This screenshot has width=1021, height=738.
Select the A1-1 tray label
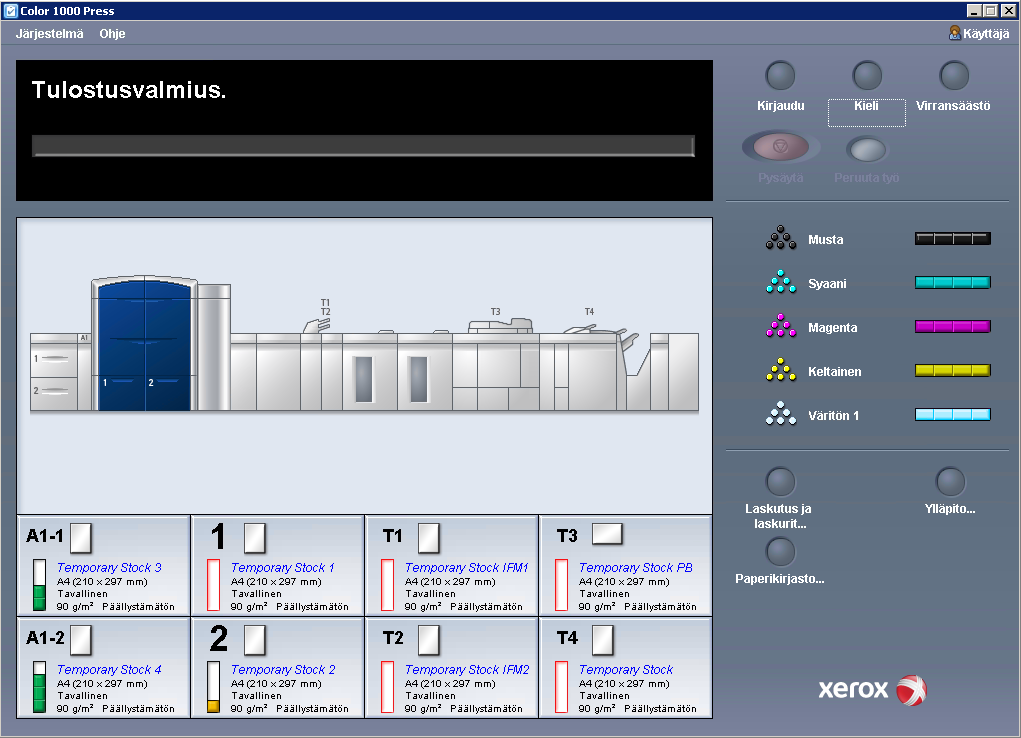(x=45, y=536)
